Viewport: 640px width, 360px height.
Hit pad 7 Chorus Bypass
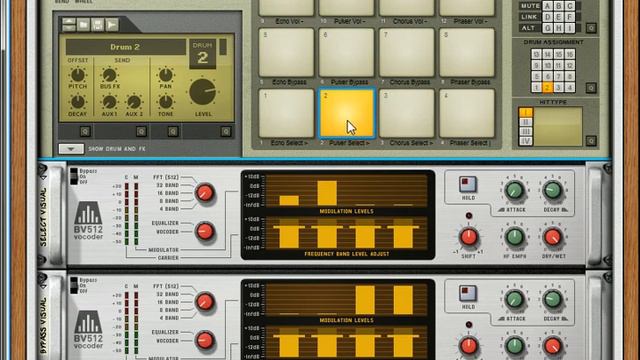click(407, 53)
